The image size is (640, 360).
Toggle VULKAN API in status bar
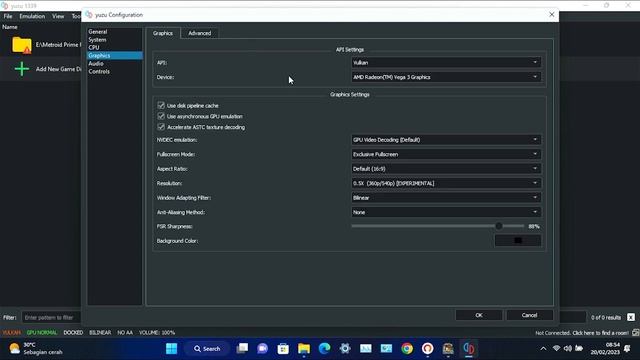[x=12, y=333]
